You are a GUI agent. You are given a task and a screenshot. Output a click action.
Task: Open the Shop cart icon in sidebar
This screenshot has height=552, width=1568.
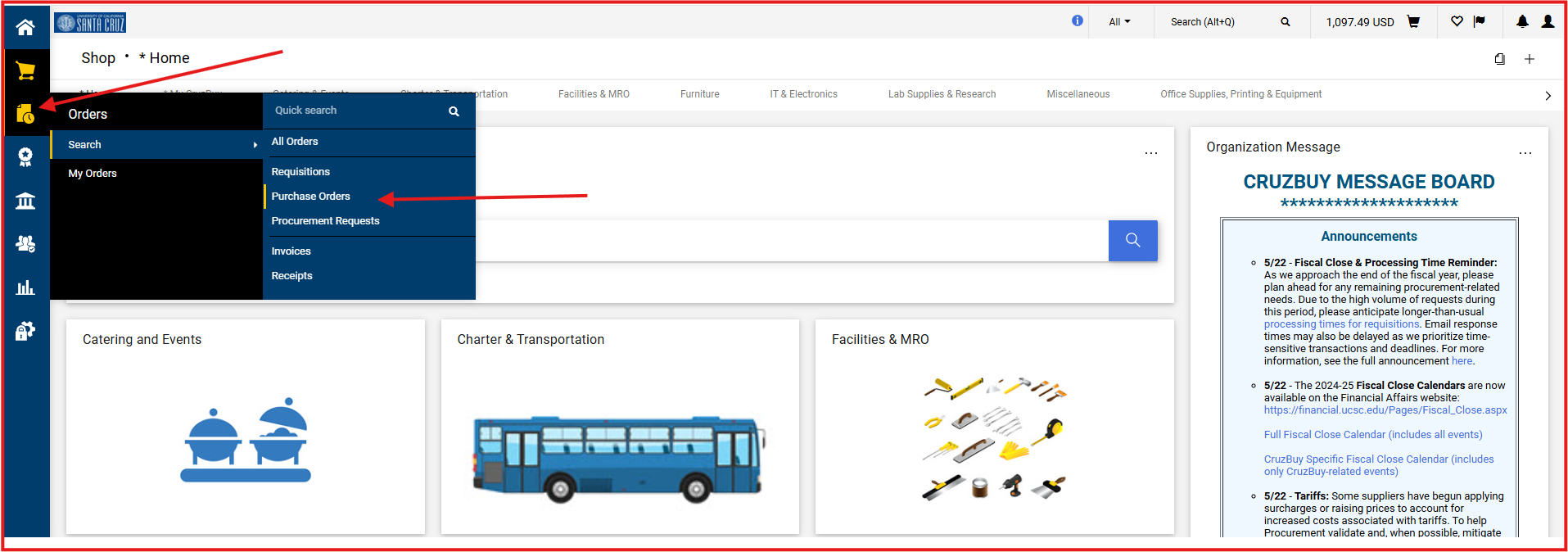click(25, 71)
